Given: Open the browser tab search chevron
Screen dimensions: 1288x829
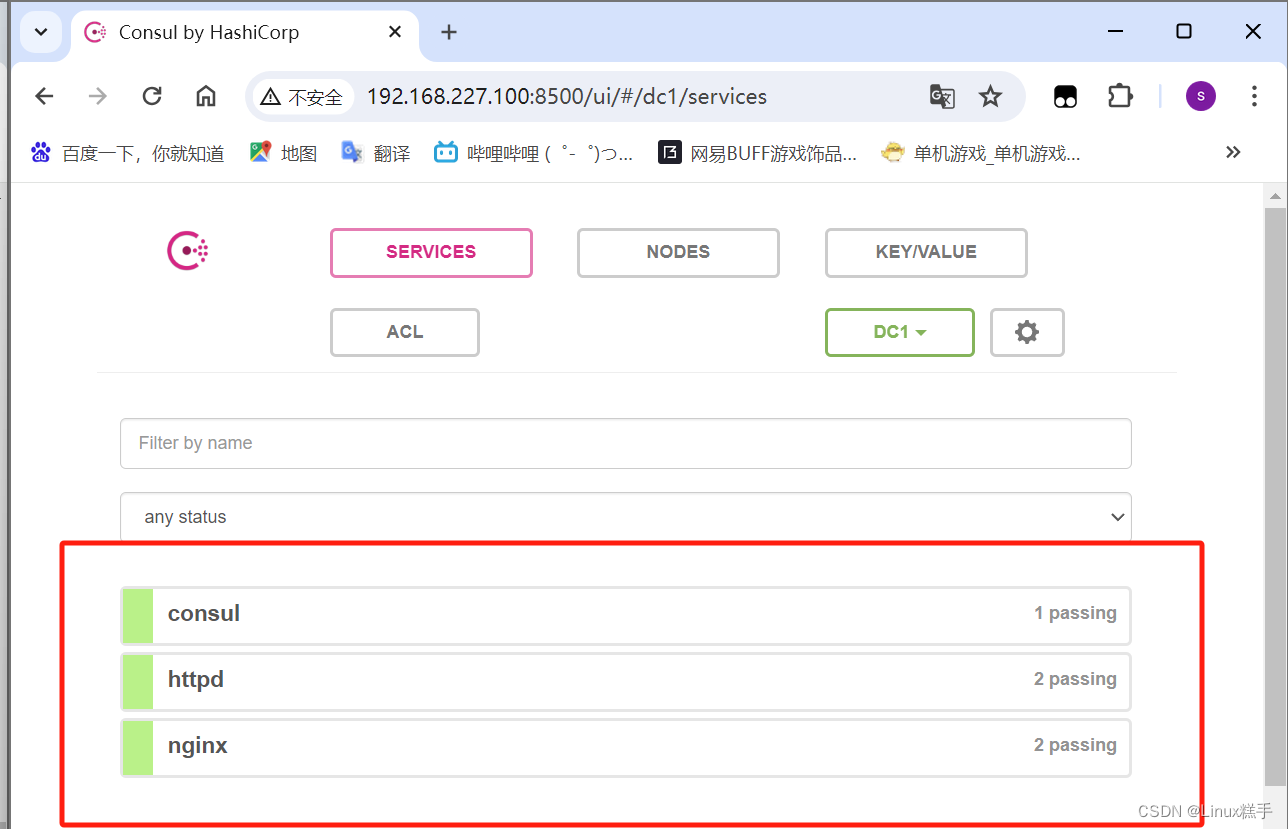Looking at the screenshot, I should coord(41,31).
